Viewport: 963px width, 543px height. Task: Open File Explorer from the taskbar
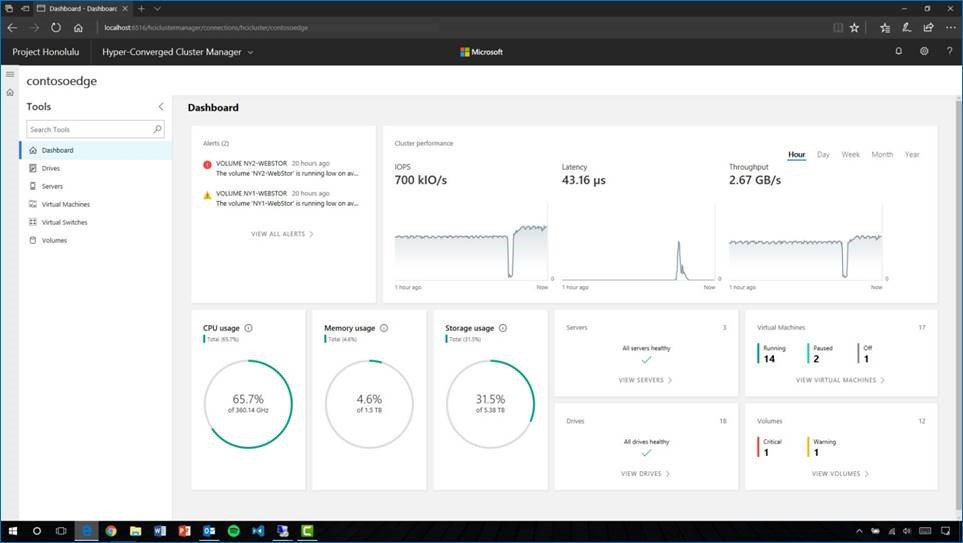(x=135, y=531)
